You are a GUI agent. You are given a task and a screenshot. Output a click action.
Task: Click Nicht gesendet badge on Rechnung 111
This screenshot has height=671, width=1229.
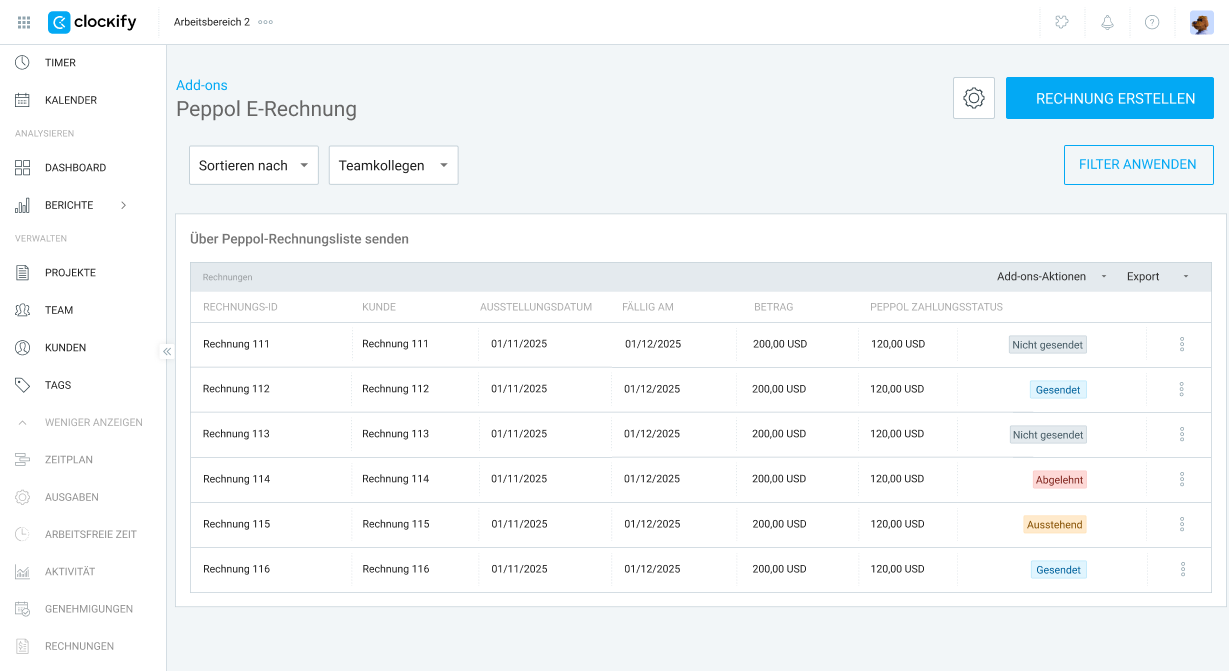[x=1047, y=344]
